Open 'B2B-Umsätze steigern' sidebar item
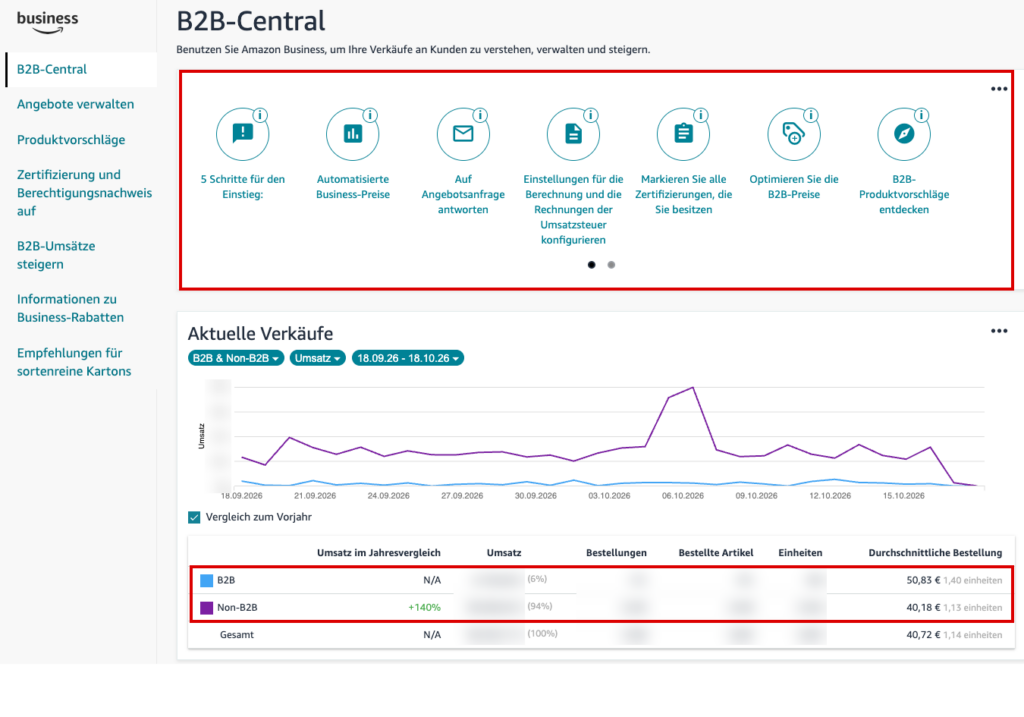 56,255
